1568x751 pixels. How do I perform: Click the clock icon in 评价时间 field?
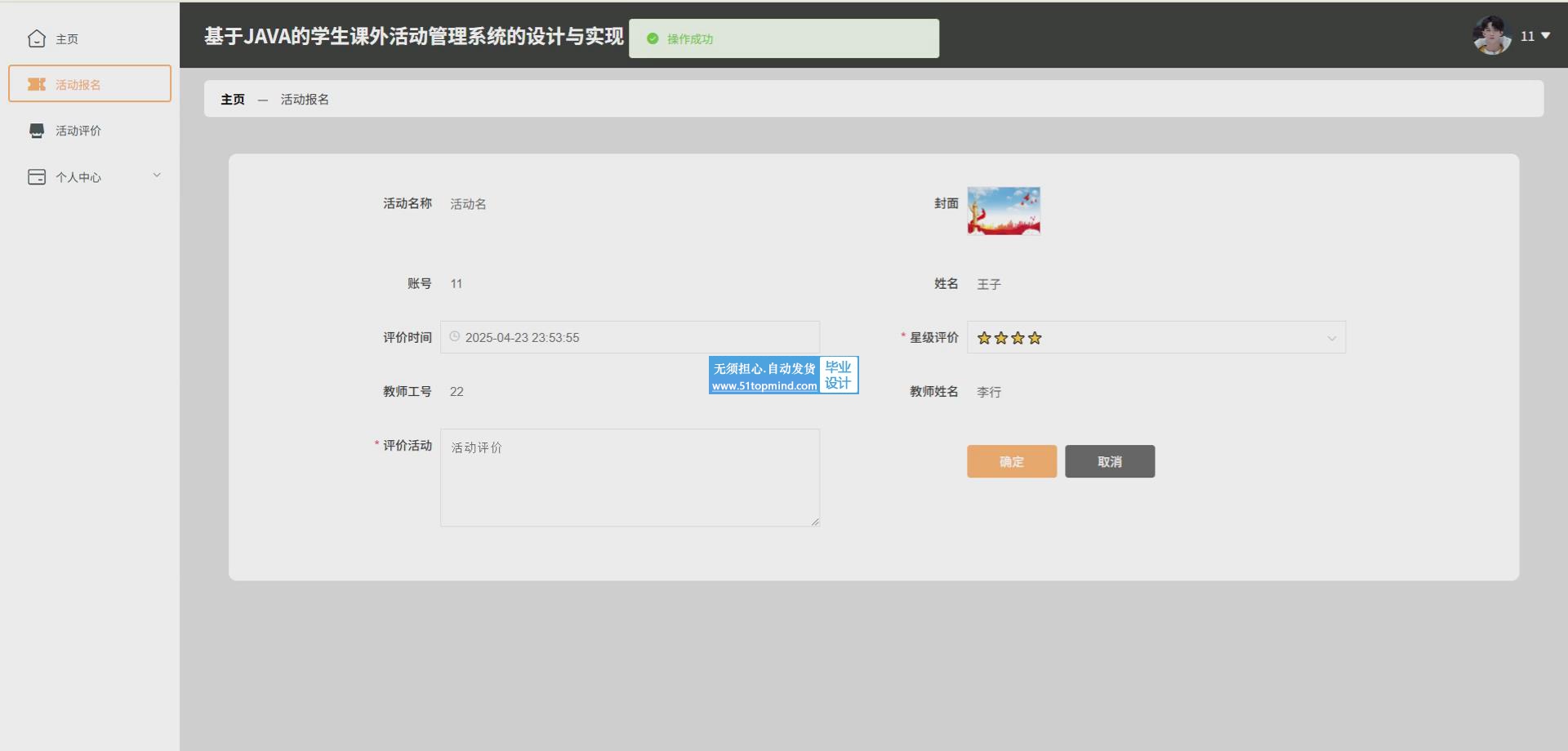(x=455, y=337)
